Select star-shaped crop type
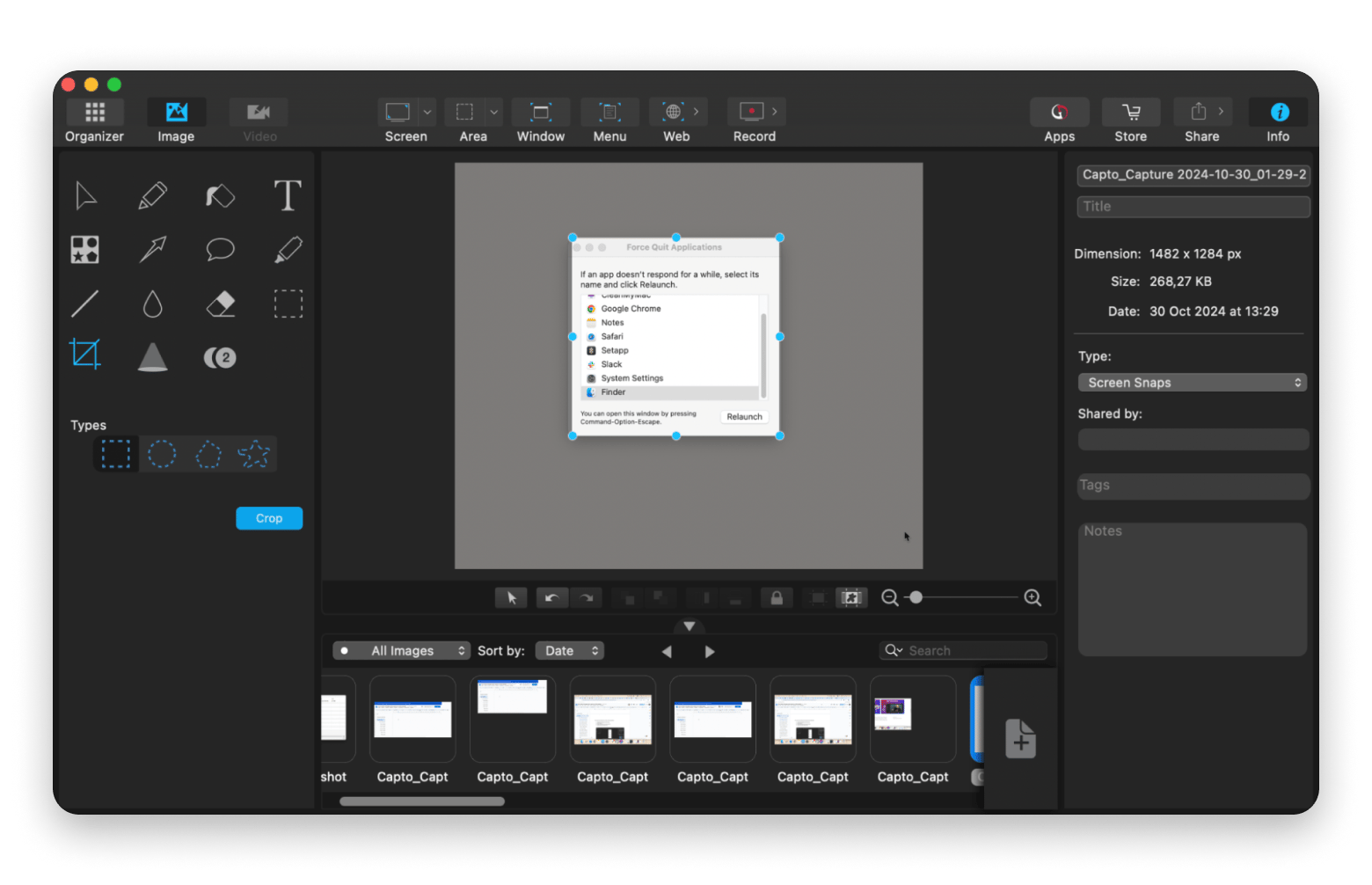This screenshot has height=885, width=1372. click(x=254, y=455)
